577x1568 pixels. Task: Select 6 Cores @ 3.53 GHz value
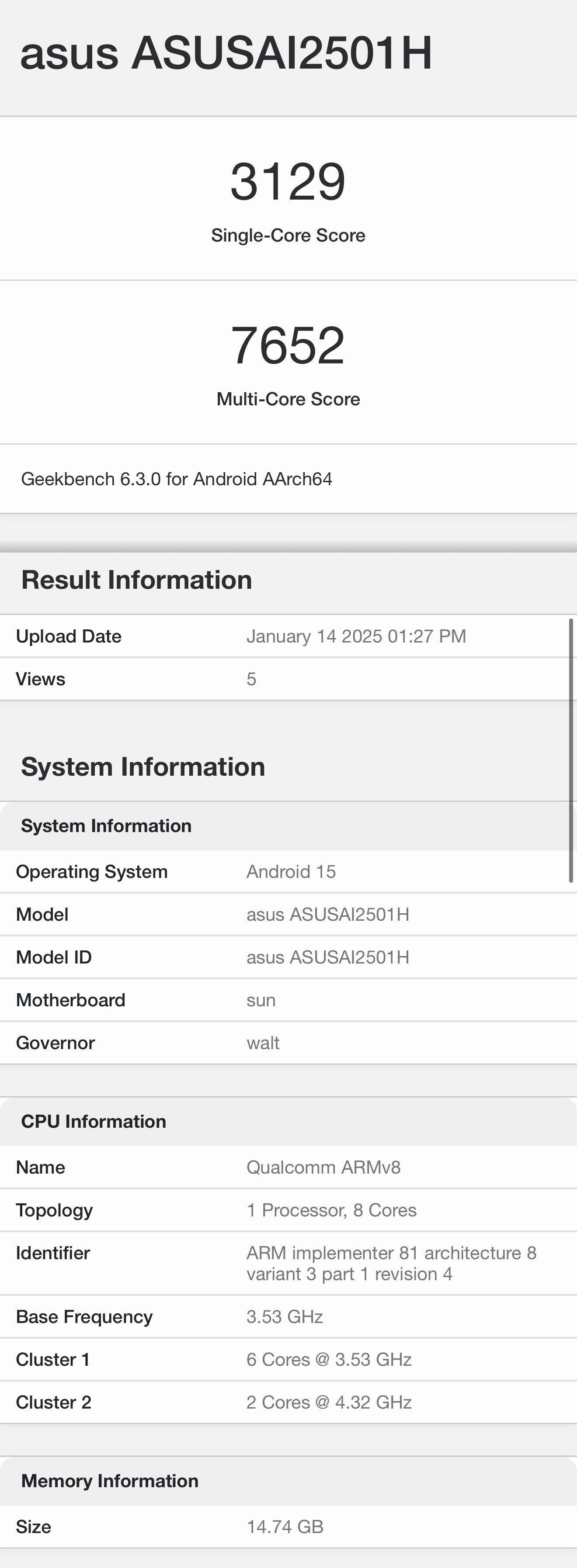click(329, 1359)
